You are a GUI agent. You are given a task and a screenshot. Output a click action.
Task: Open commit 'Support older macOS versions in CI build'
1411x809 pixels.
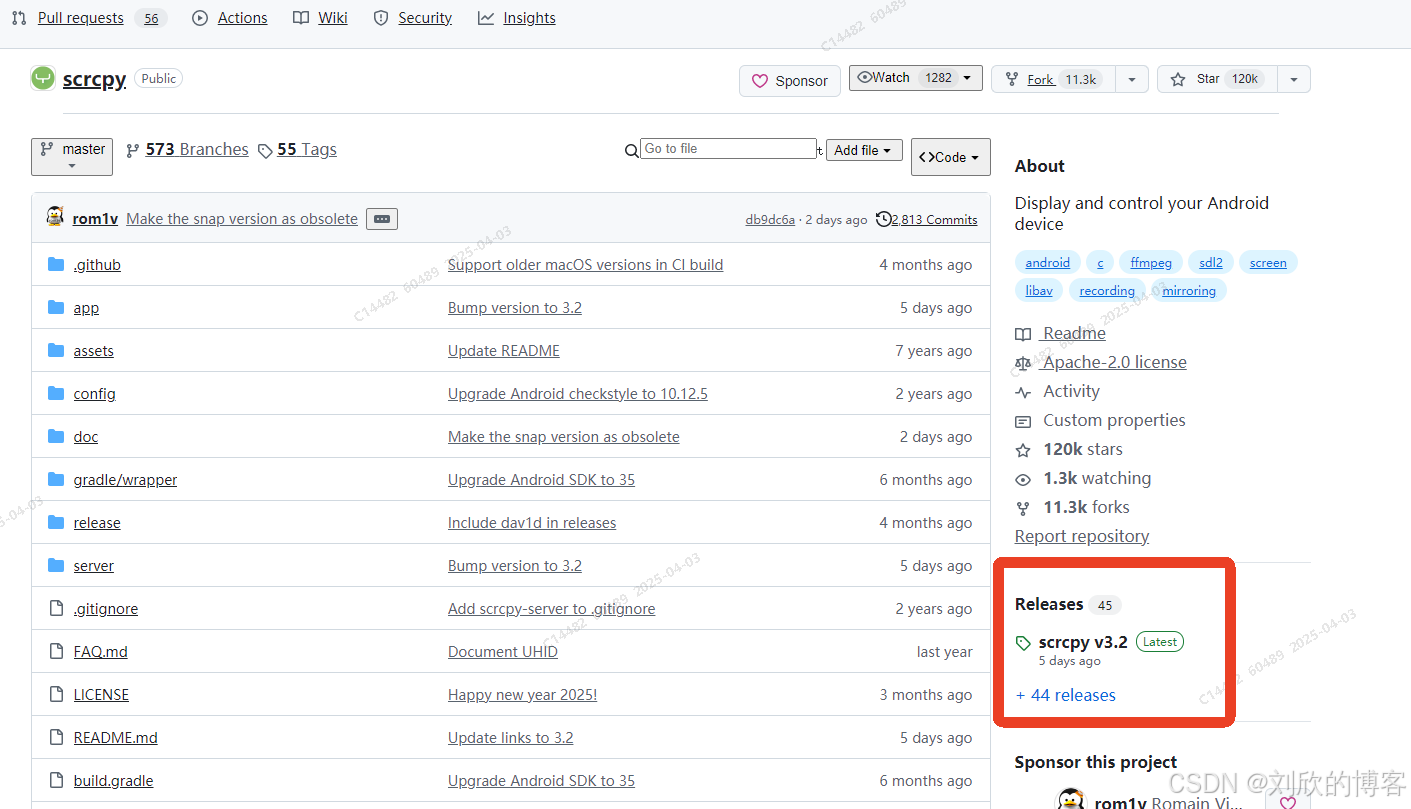585,265
